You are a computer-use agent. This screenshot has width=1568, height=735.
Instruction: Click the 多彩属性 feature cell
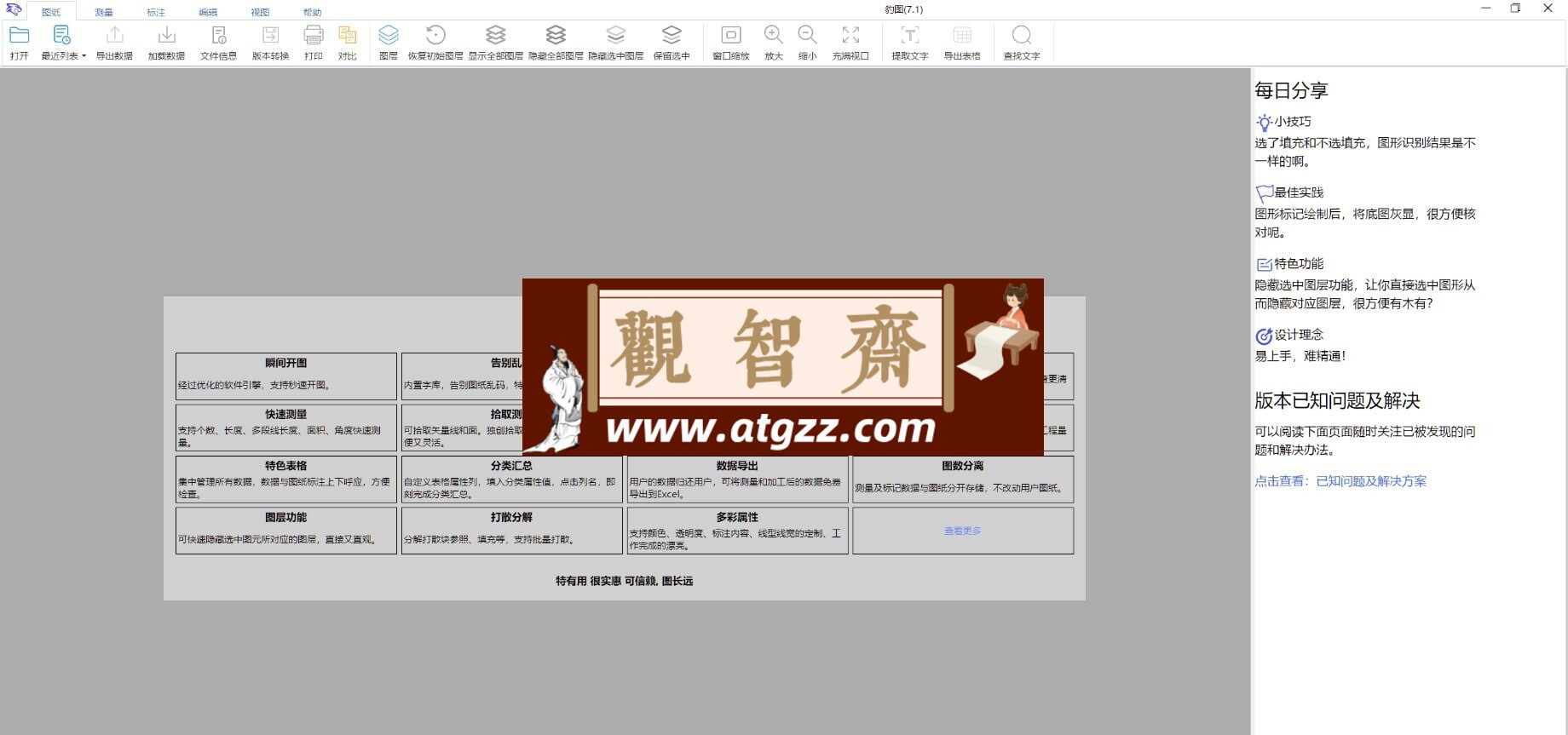pyautogui.click(x=737, y=531)
